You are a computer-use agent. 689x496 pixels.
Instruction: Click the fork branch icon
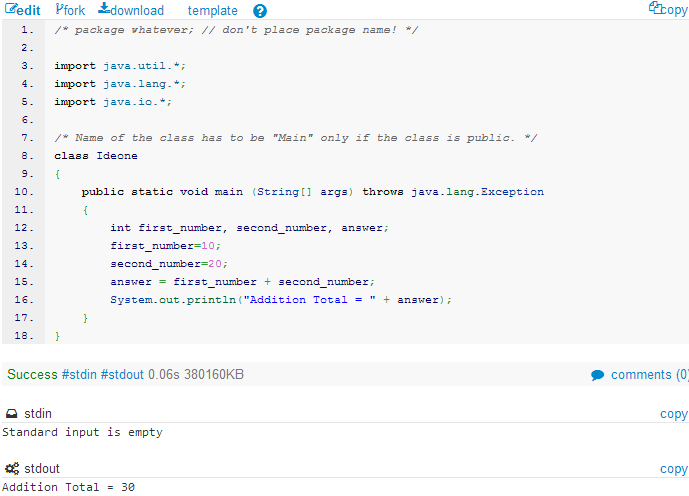[59, 8]
